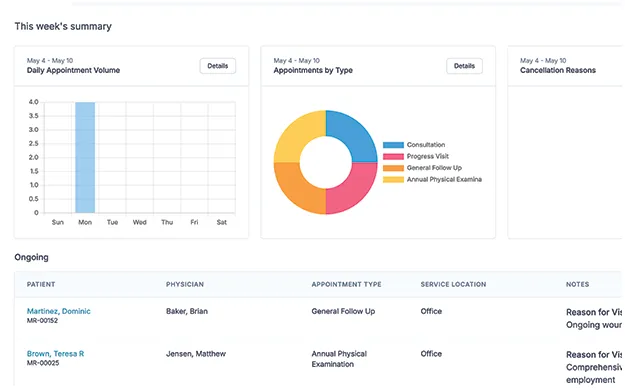The image size is (625, 390).
Task: Click the PHYSICIAN column header
Action: [185, 284]
